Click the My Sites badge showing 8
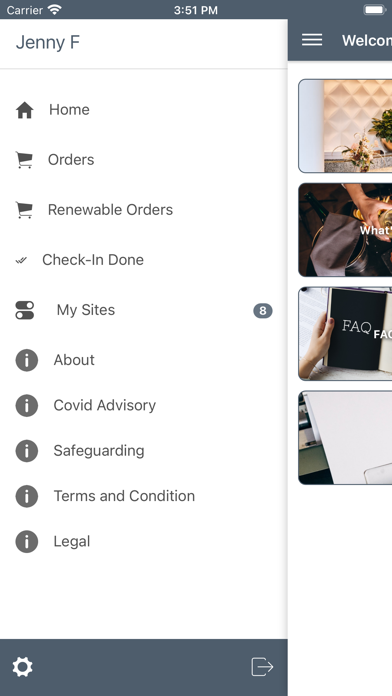Viewport: 392px width, 696px height. point(263,311)
